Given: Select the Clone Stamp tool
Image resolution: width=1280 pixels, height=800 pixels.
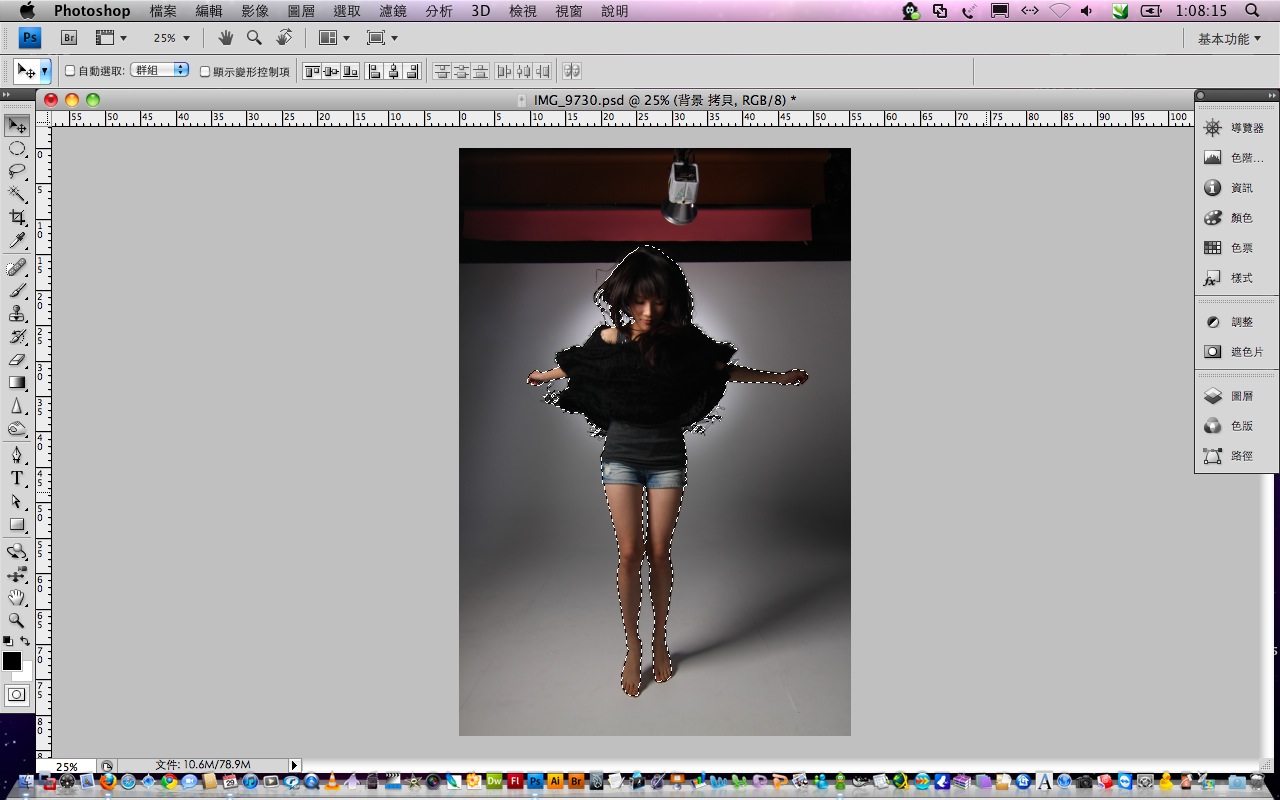Looking at the screenshot, I should pos(17,313).
